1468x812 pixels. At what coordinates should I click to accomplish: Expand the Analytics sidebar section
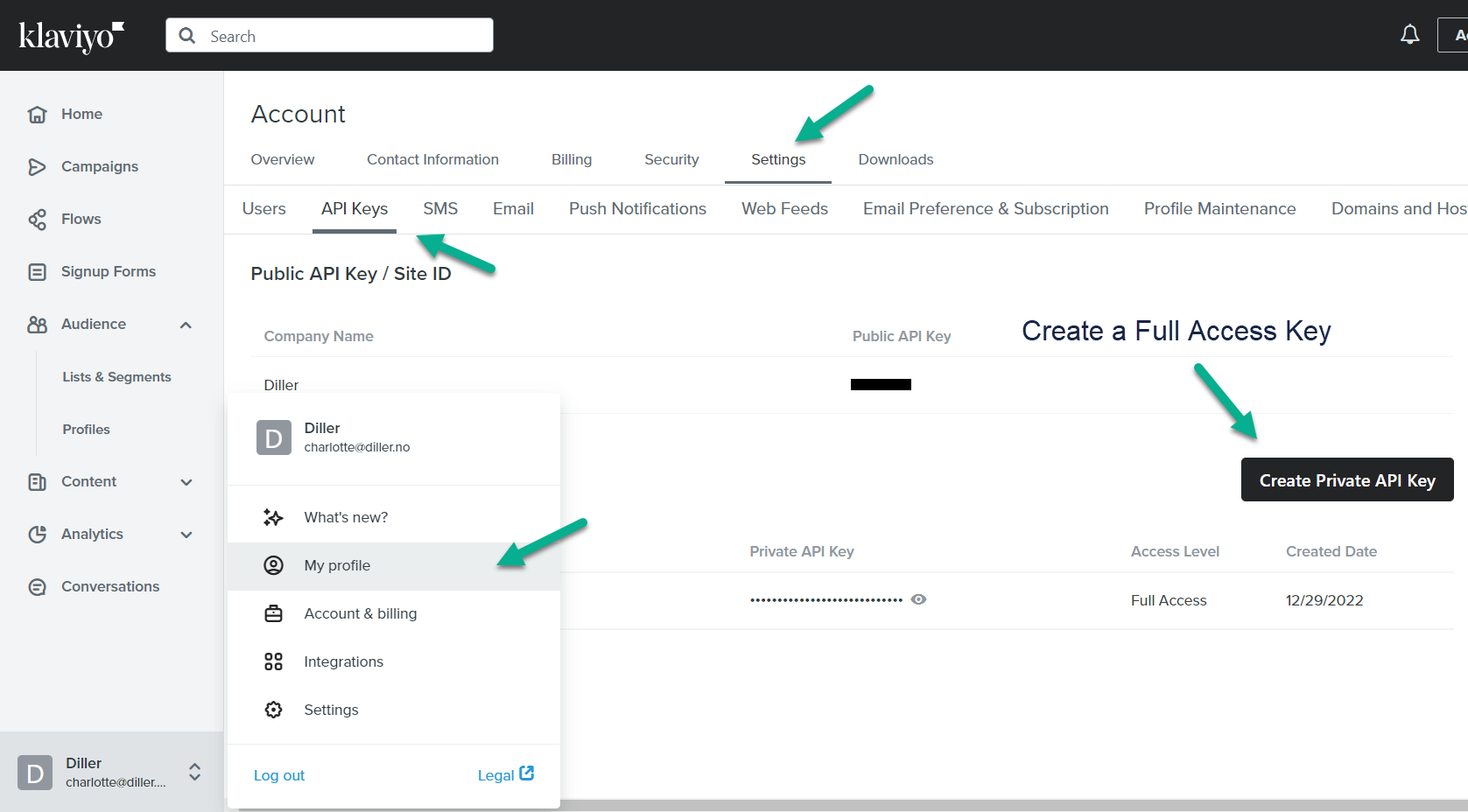pos(186,534)
